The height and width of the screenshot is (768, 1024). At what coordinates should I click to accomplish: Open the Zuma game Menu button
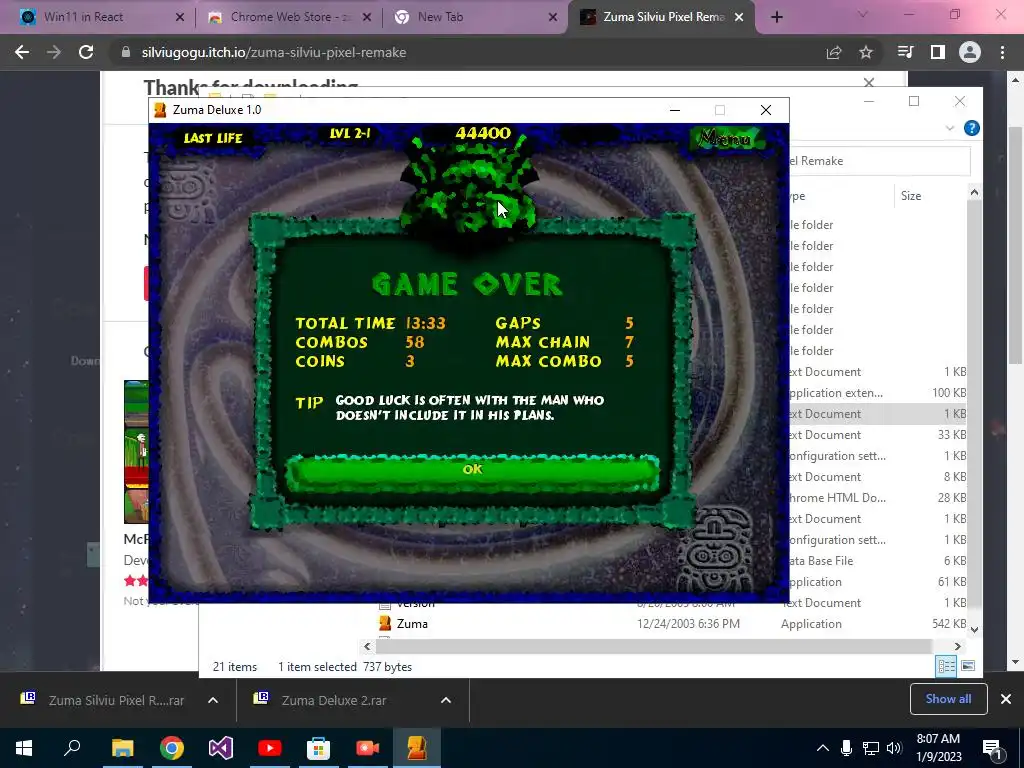point(725,138)
